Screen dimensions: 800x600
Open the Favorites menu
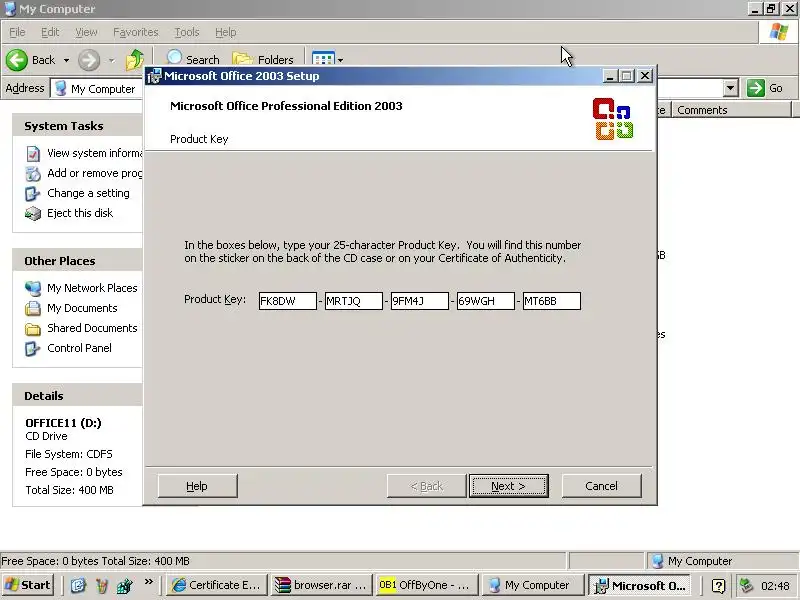[x=136, y=32]
